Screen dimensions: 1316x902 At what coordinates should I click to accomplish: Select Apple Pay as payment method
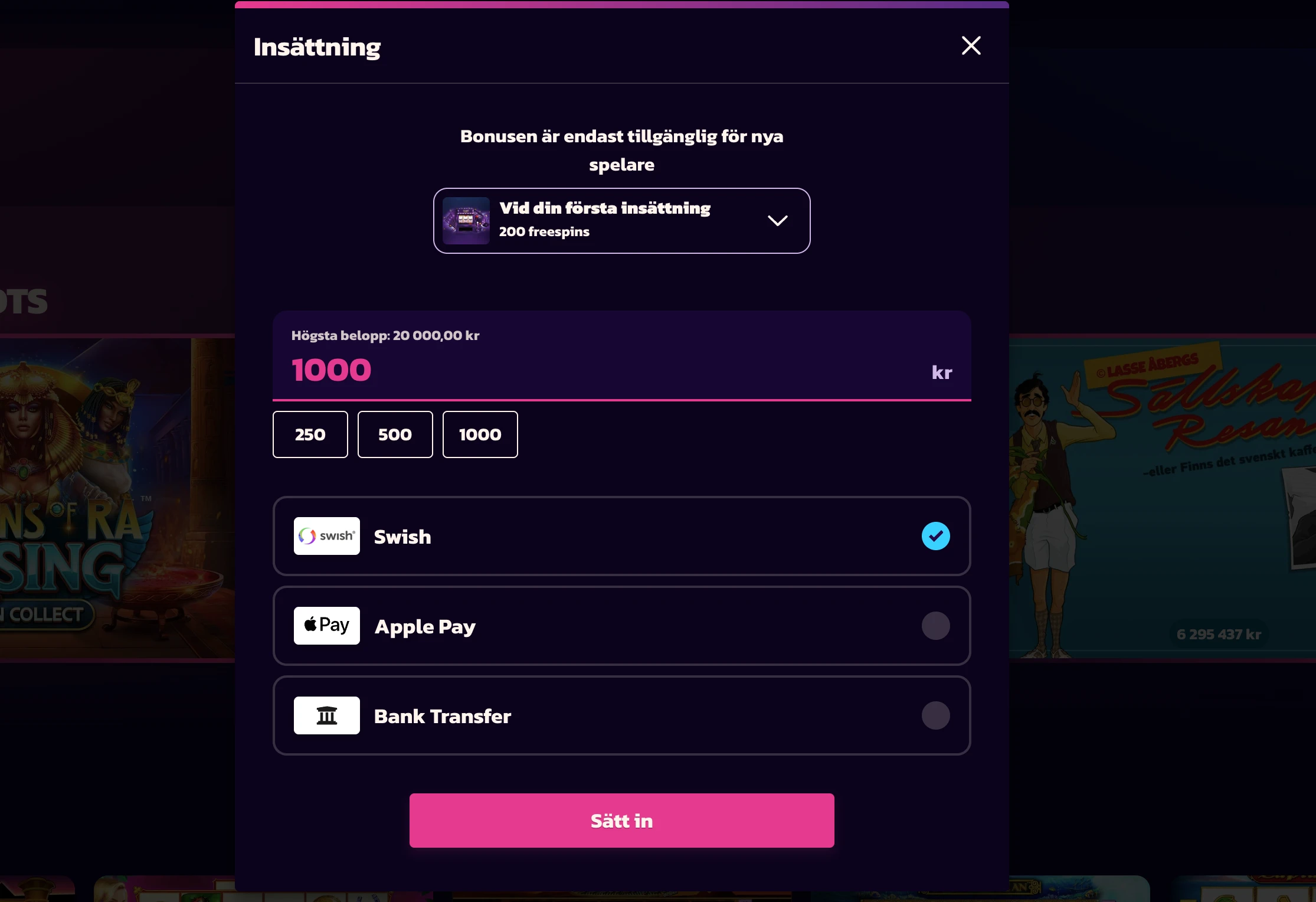coord(621,626)
